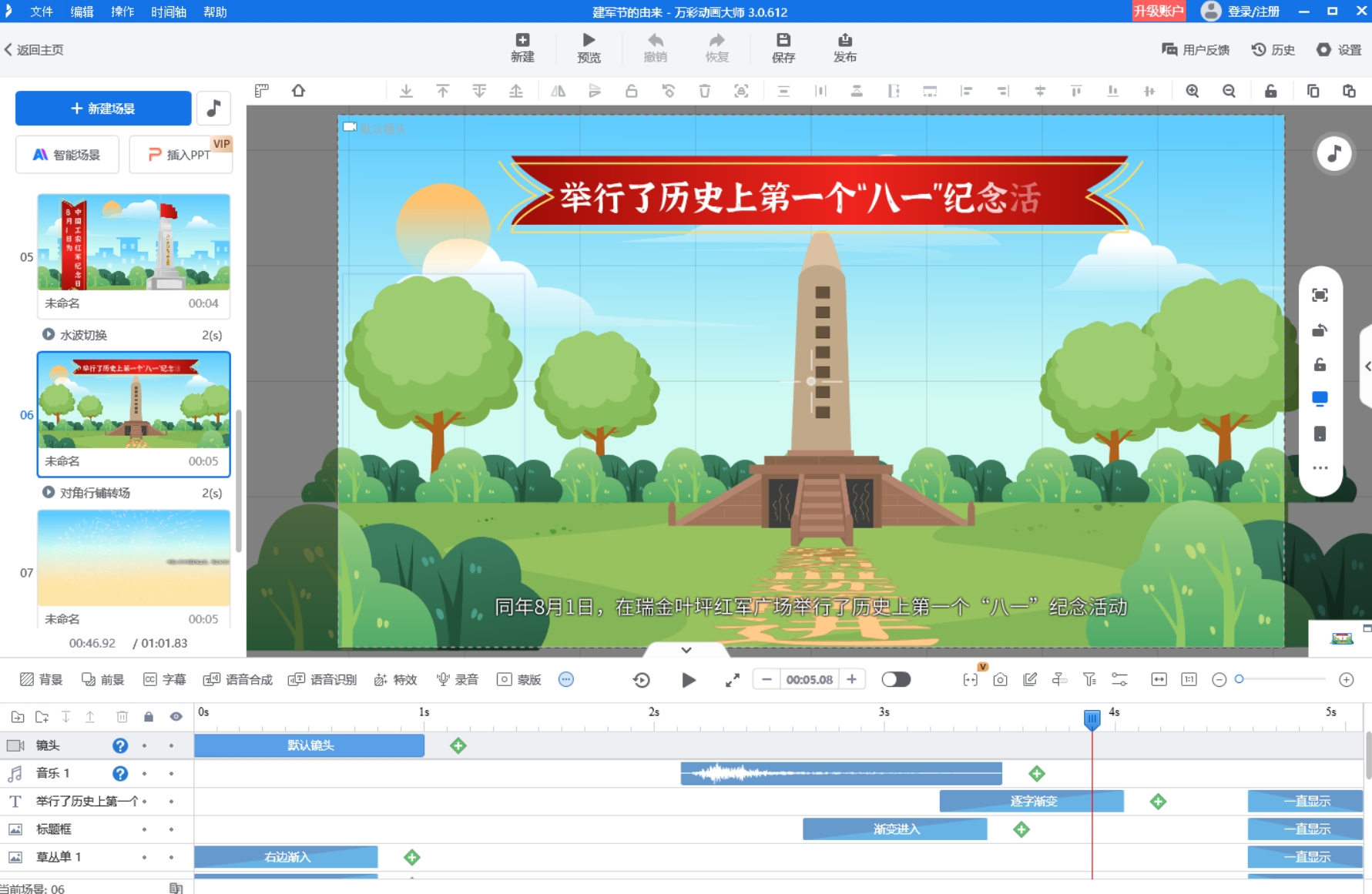This screenshot has height=894, width=1372.
Task: Click the flip horizontal icon in the canvas toolbar
Action: pos(558,91)
